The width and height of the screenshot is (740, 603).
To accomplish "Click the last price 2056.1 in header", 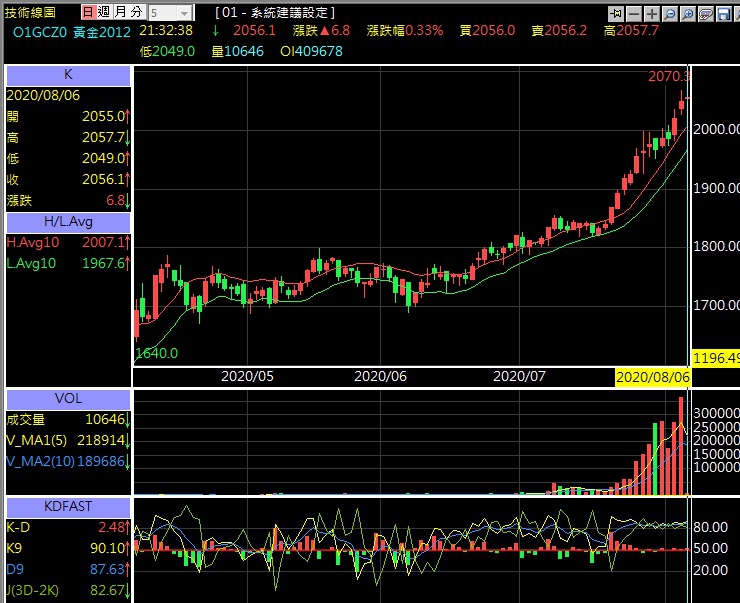I will (254, 31).
